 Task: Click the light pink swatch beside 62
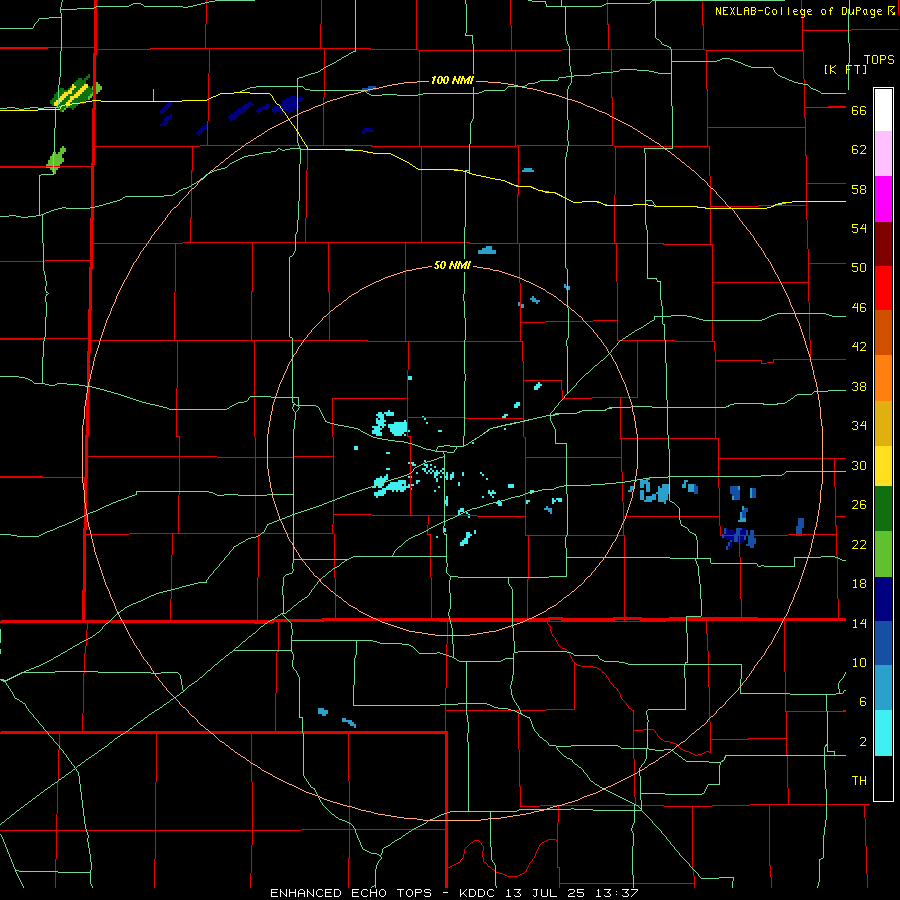(883, 153)
